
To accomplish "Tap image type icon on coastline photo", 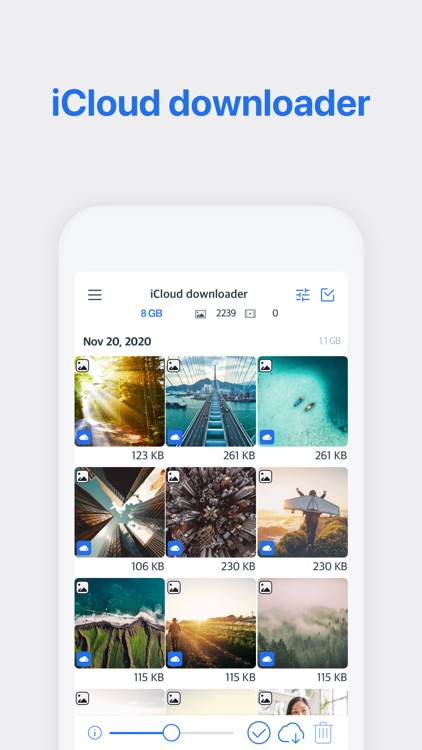I will pyautogui.click(x=82, y=587).
